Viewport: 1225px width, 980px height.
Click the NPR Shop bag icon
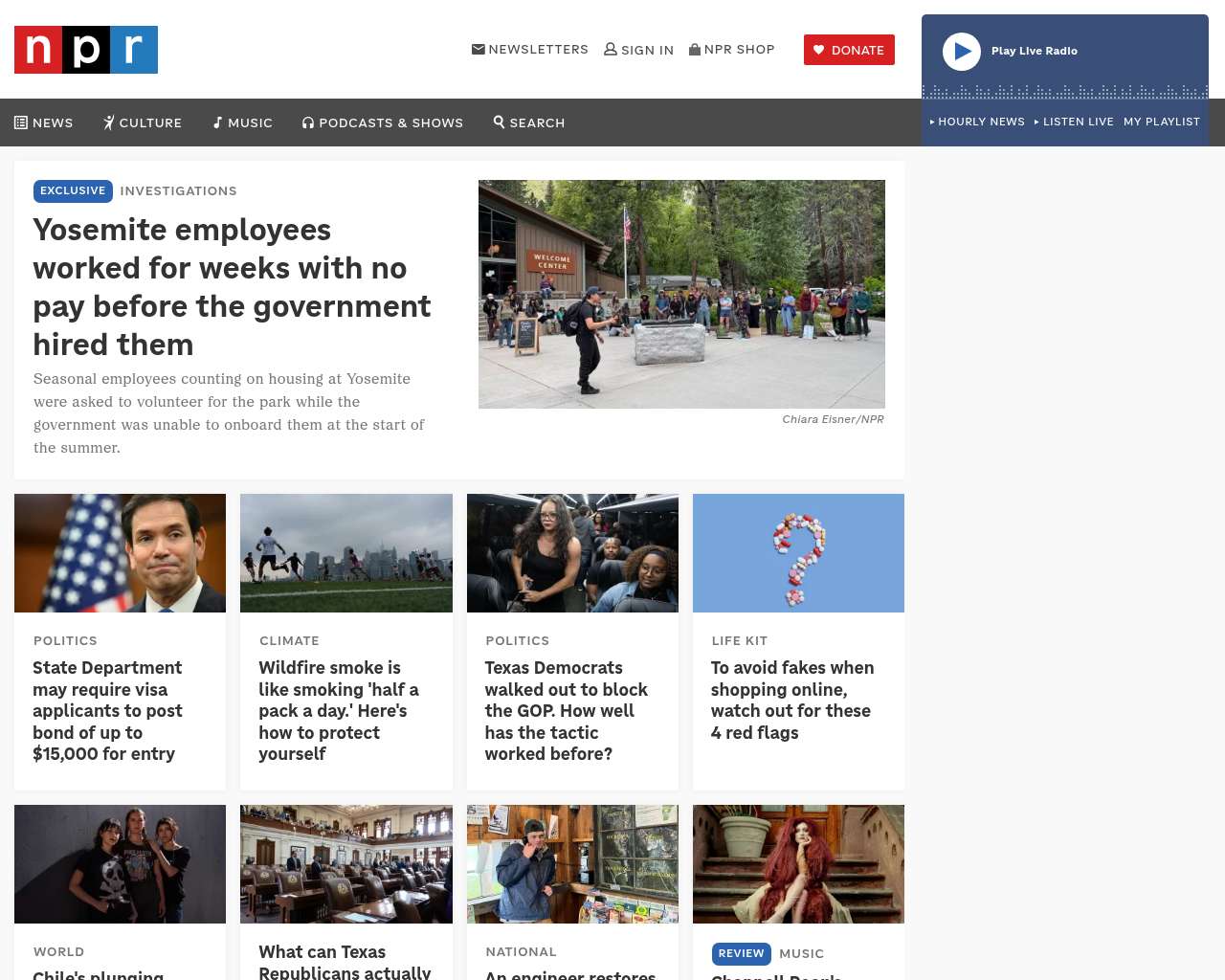coord(695,49)
